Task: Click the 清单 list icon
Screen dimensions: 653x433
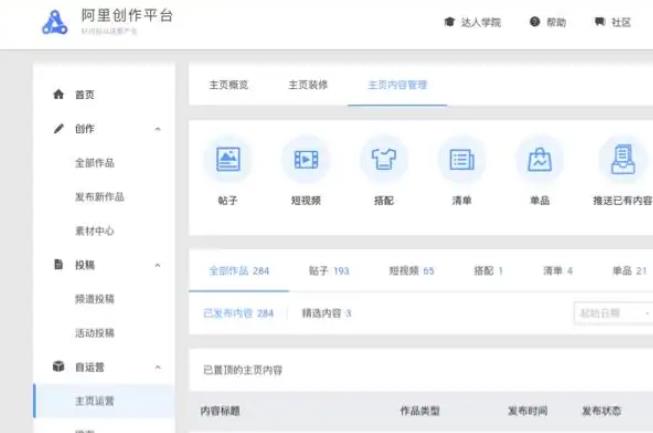Action: click(461, 159)
